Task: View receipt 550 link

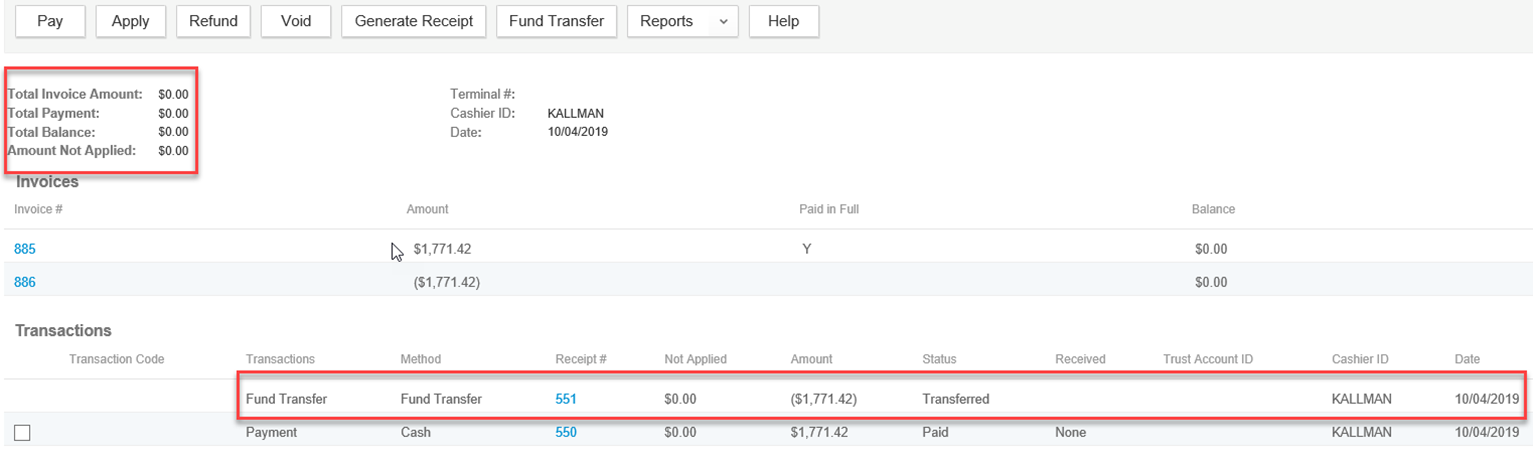Action: pyautogui.click(x=566, y=432)
